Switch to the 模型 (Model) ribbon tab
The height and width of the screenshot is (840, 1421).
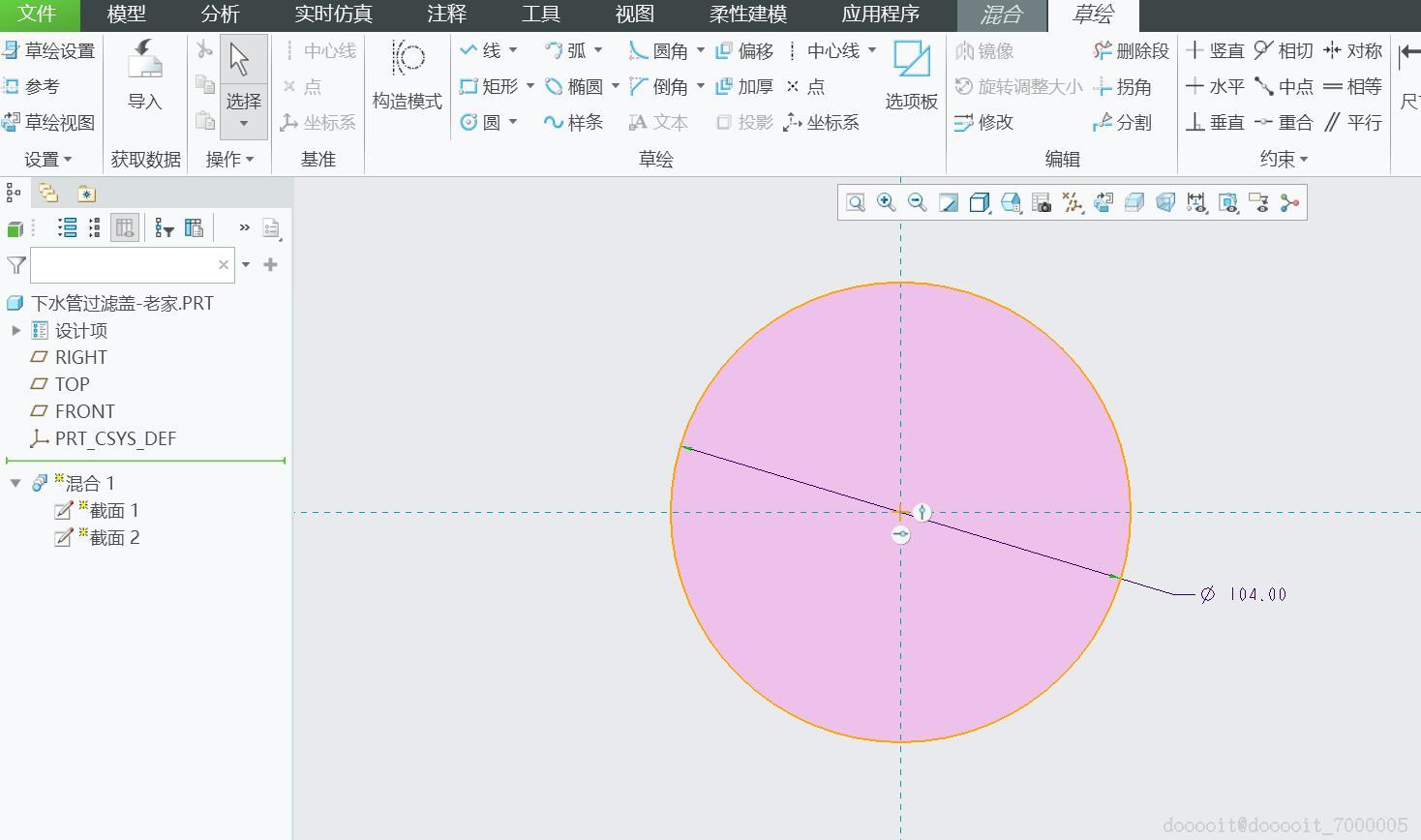[x=126, y=15]
